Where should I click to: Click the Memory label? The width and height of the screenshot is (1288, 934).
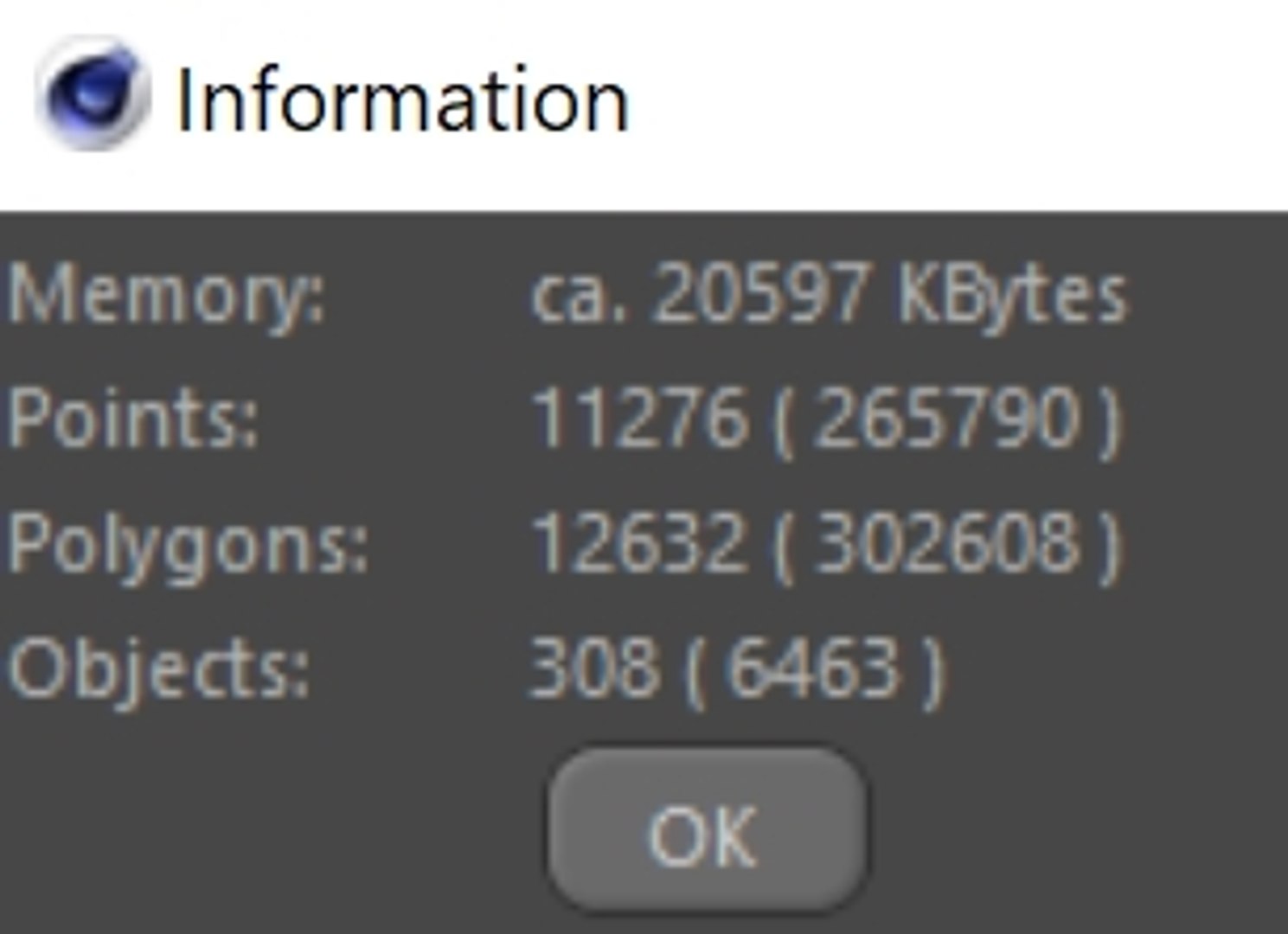(x=166, y=294)
